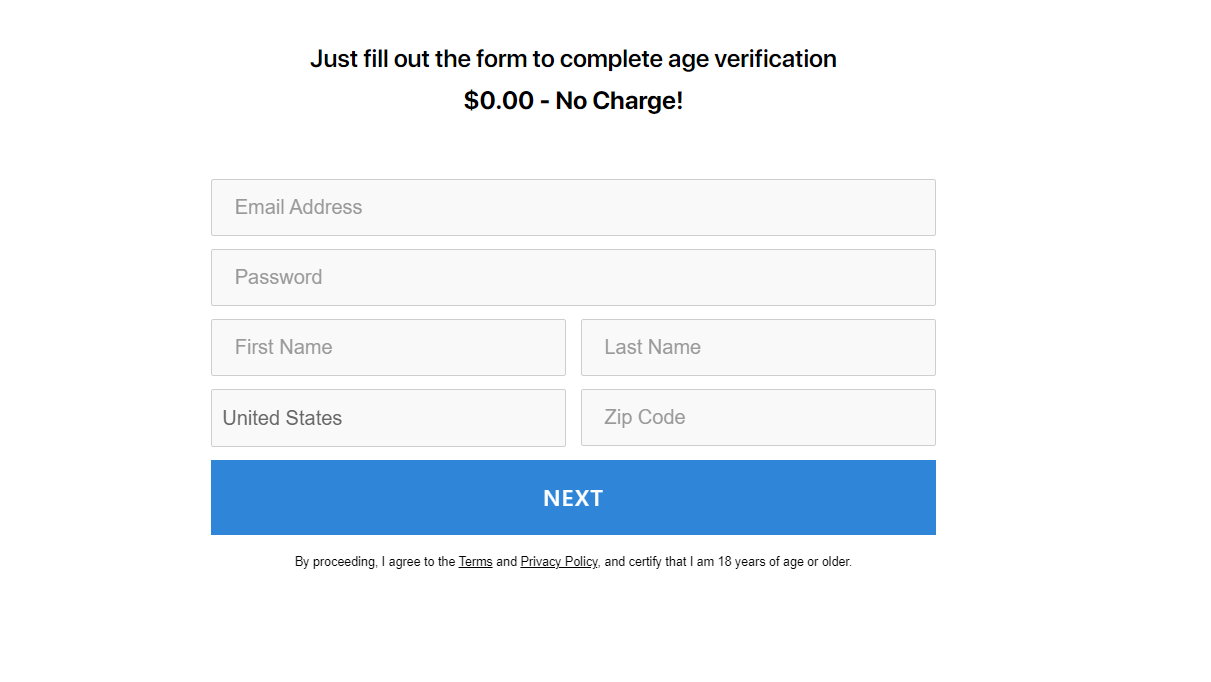1211x682 pixels.
Task: Expand the country selector showing United States
Action: pos(388,418)
